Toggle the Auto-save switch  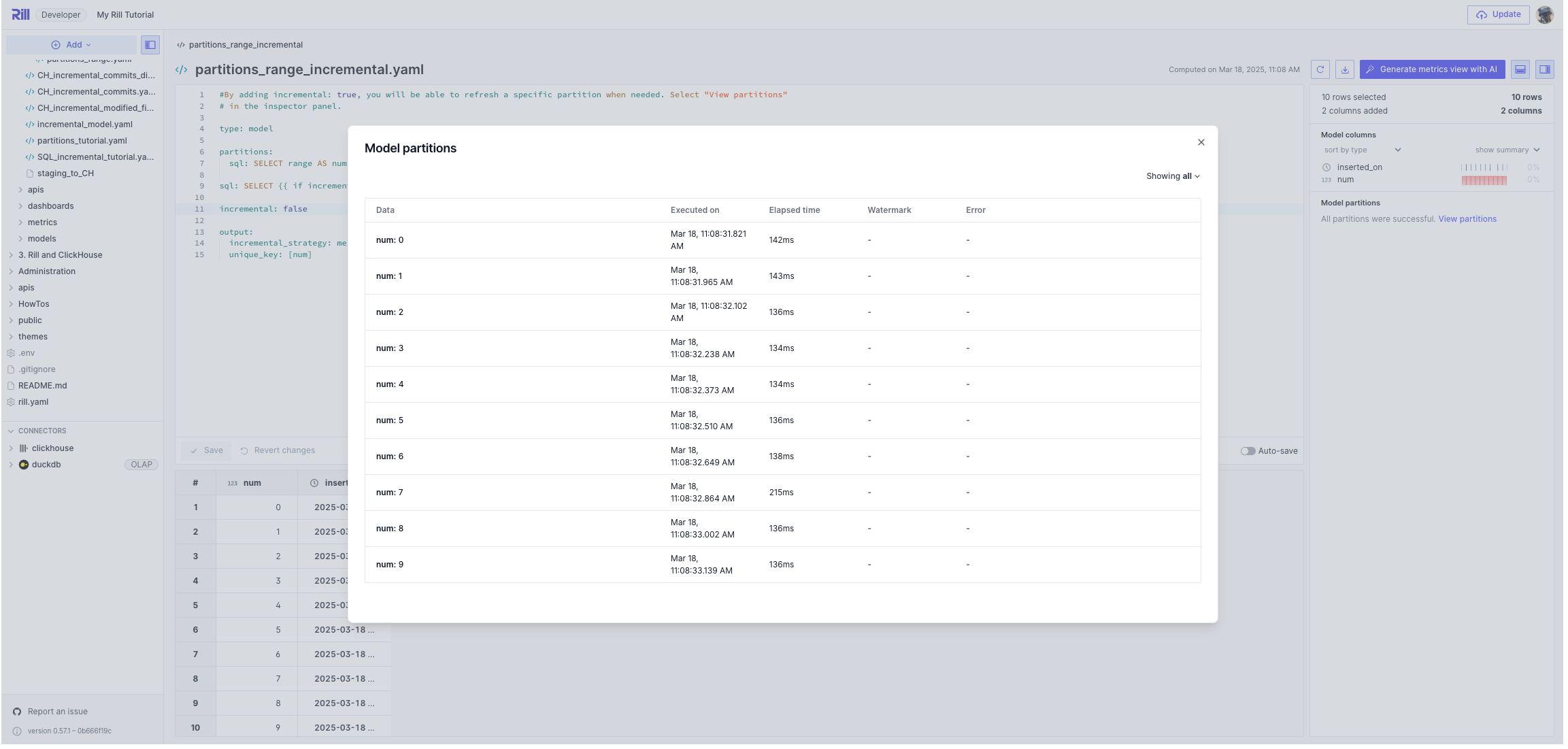pyautogui.click(x=1248, y=451)
